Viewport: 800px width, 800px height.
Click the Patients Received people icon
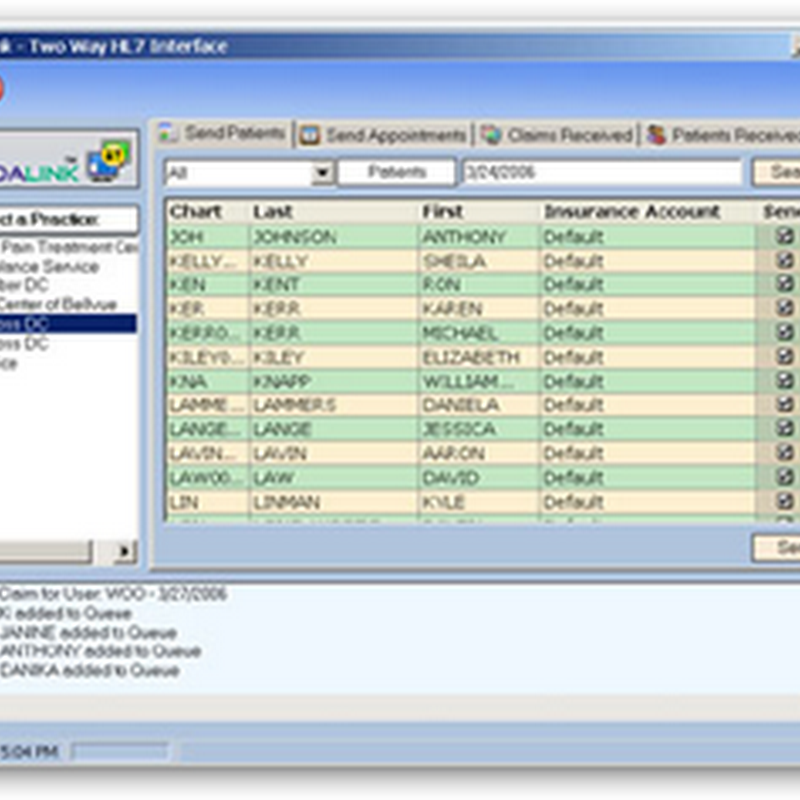[x=656, y=135]
